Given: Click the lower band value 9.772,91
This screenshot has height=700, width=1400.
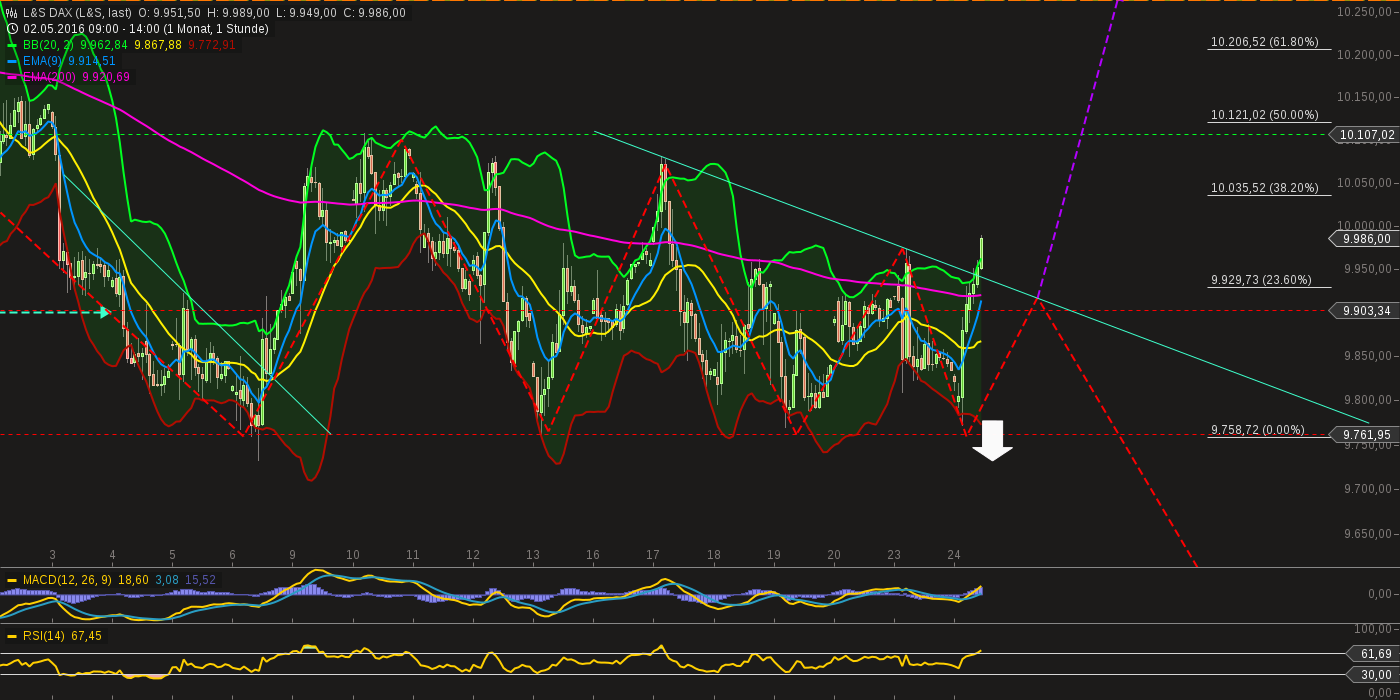Looking at the screenshot, I should [212, 45].
